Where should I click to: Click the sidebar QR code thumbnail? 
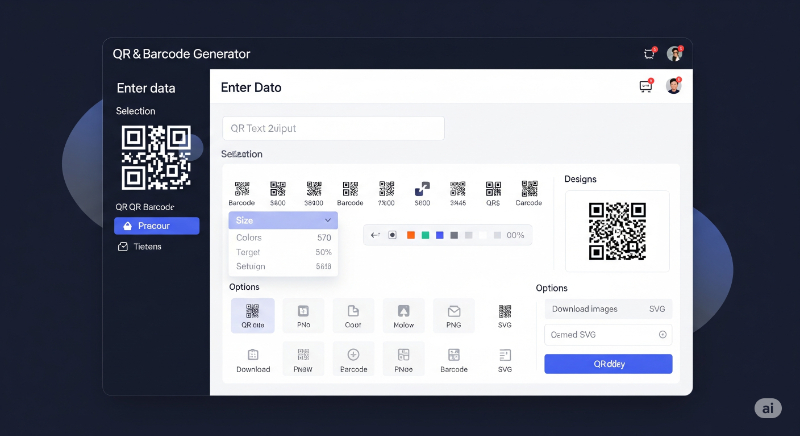tap(156, 158)
